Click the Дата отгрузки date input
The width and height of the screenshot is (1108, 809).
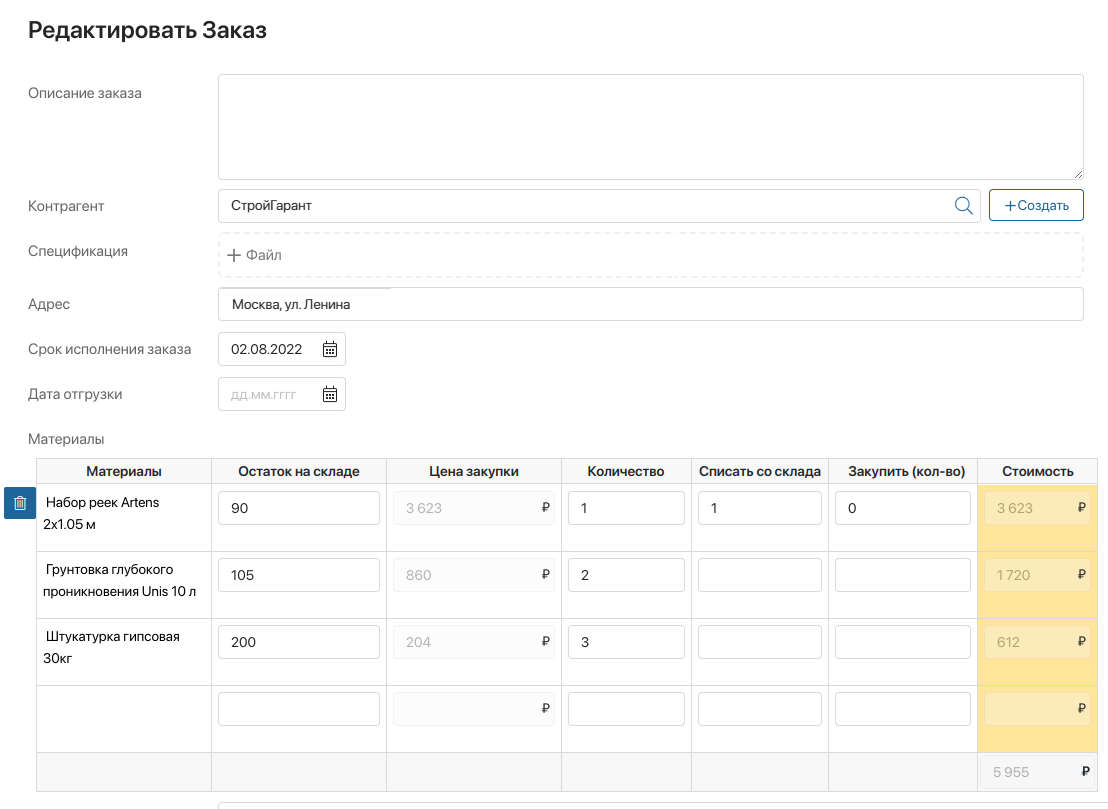coord(270,394)
